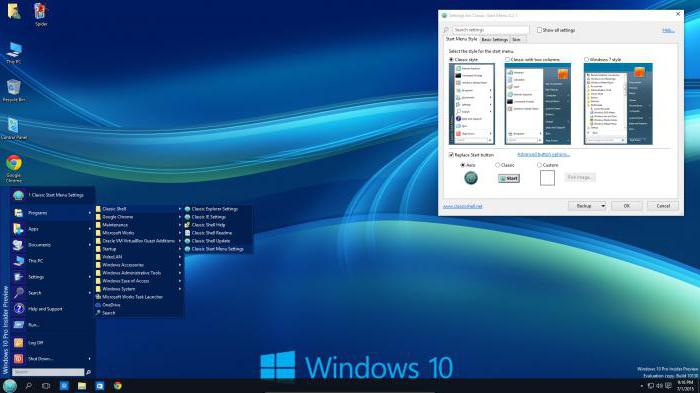Select the Custom start button radio

[x=539, y=165]
